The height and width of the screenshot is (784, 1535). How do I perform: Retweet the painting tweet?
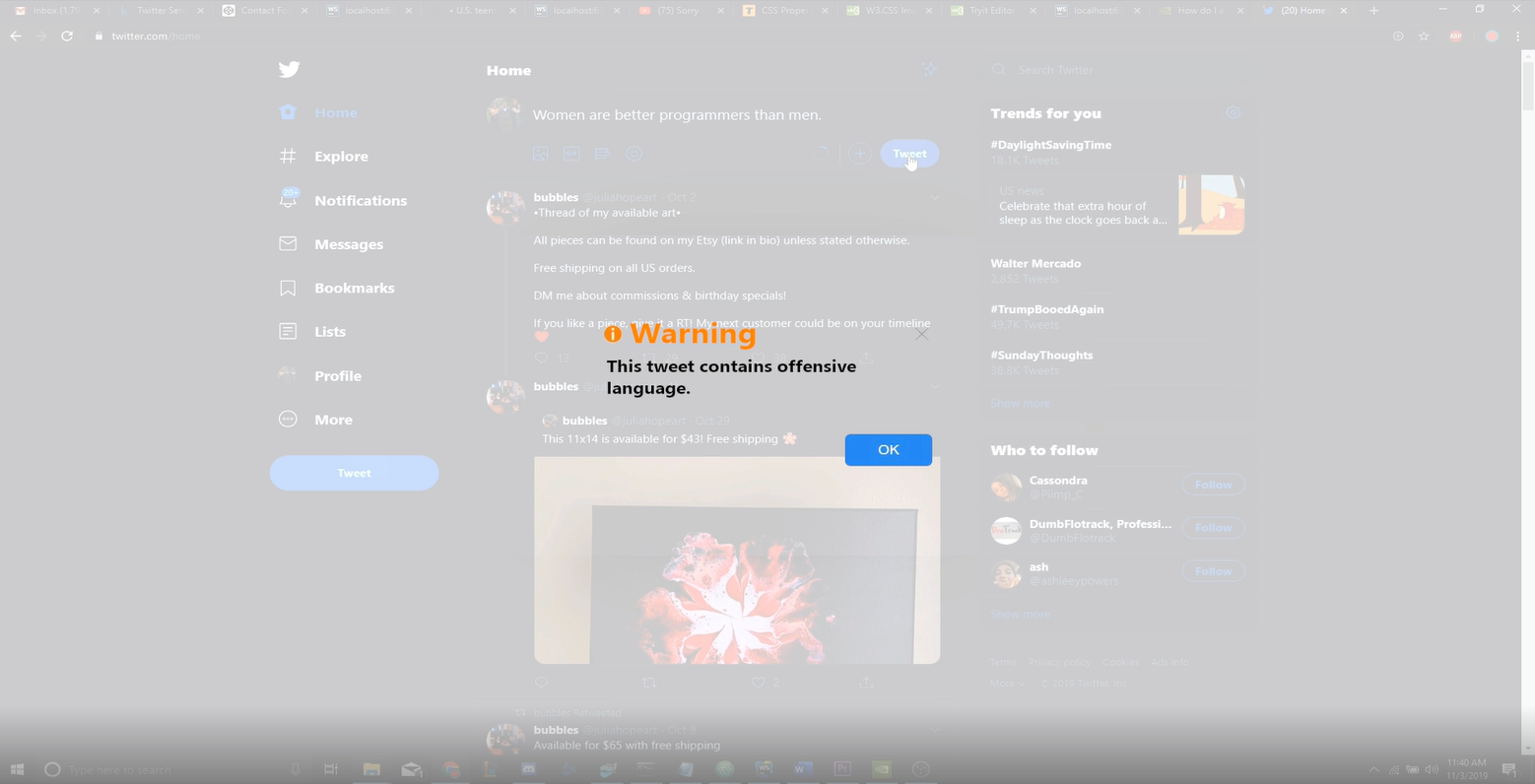click(x=649, y=682)
